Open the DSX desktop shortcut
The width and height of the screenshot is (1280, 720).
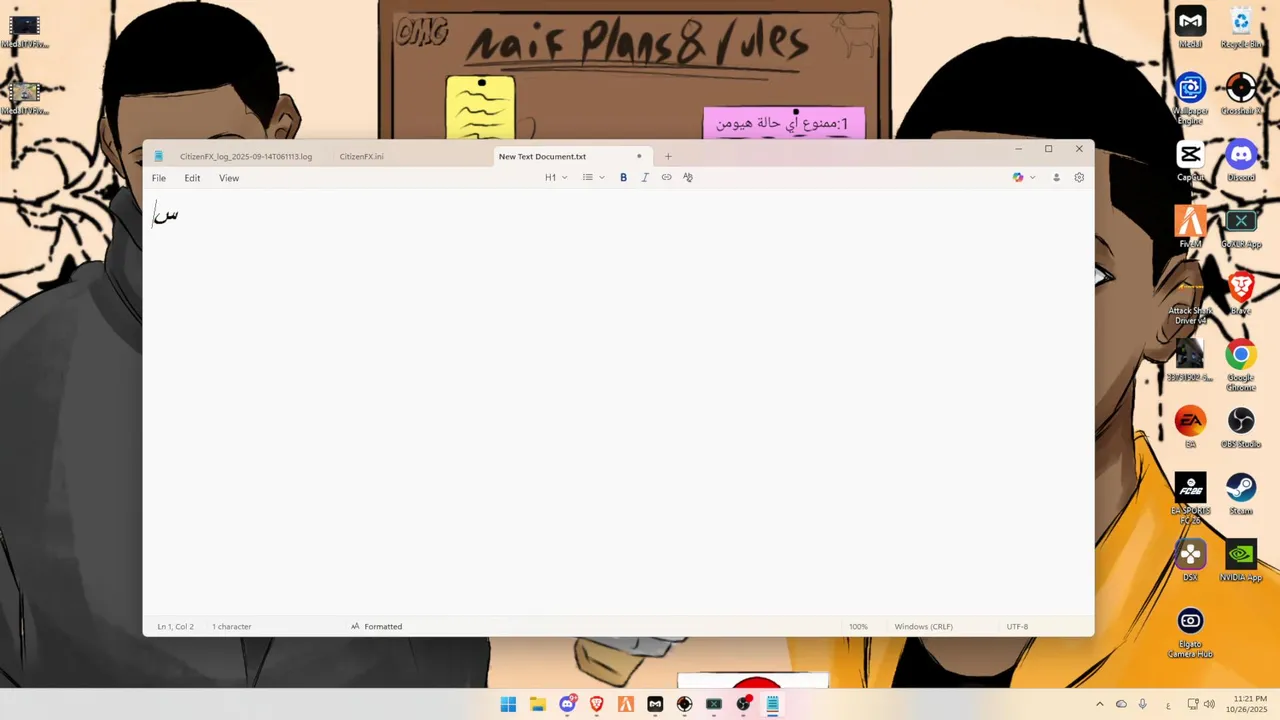coord(1190,560)
